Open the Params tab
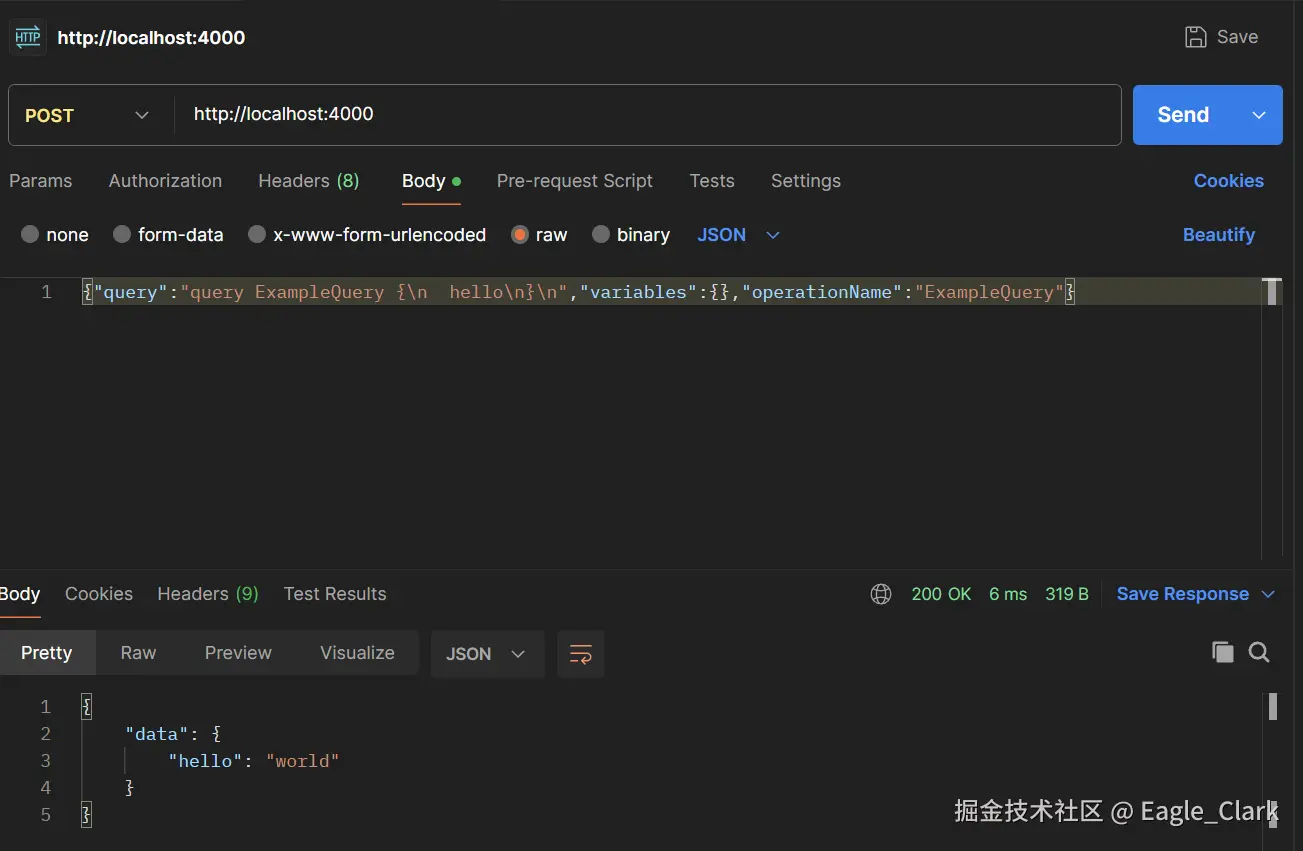The height and width of the screenshot is (851, 1303). click(x=40, y=181)
